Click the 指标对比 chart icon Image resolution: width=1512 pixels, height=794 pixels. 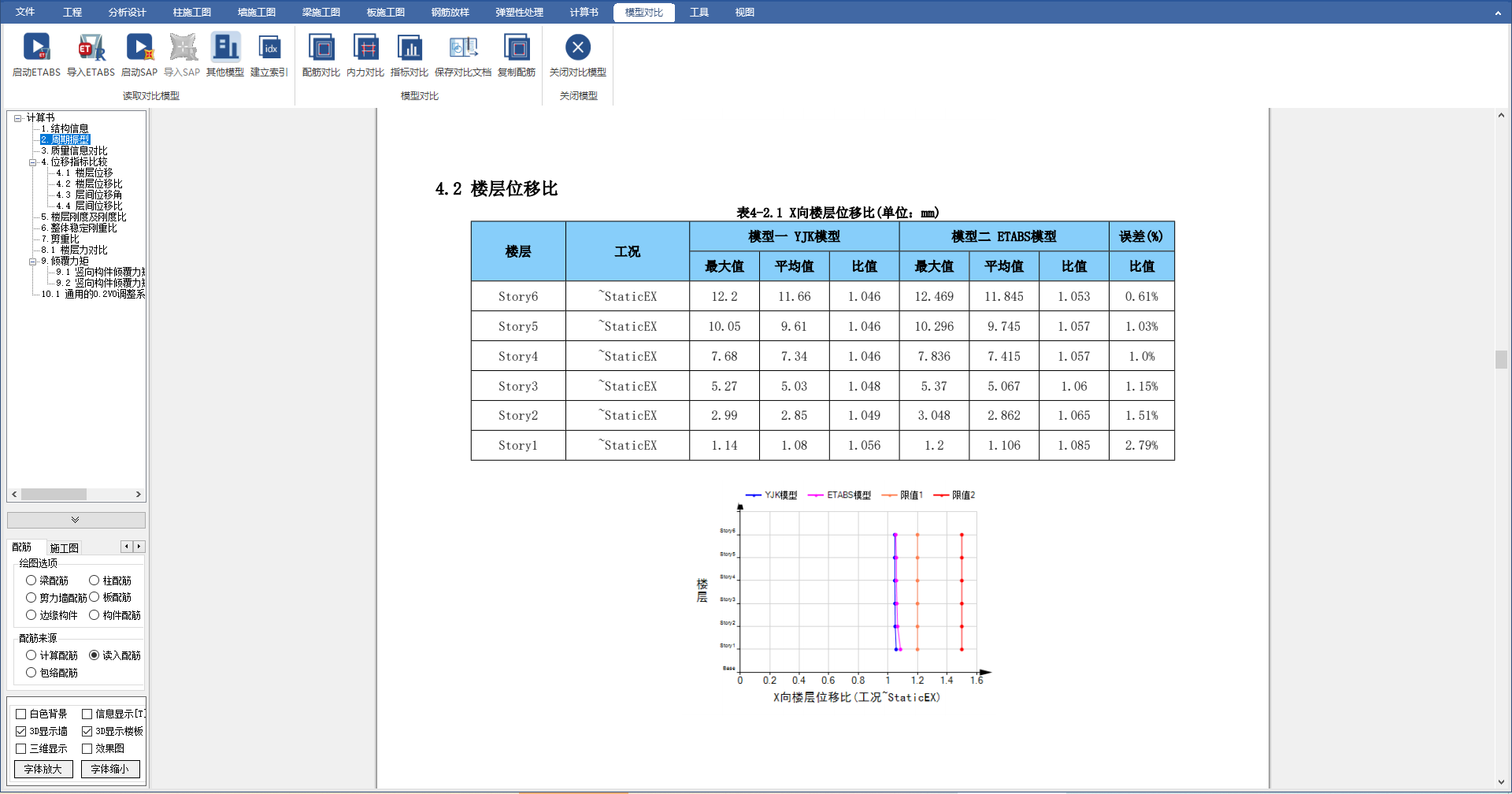click(409, 49)
